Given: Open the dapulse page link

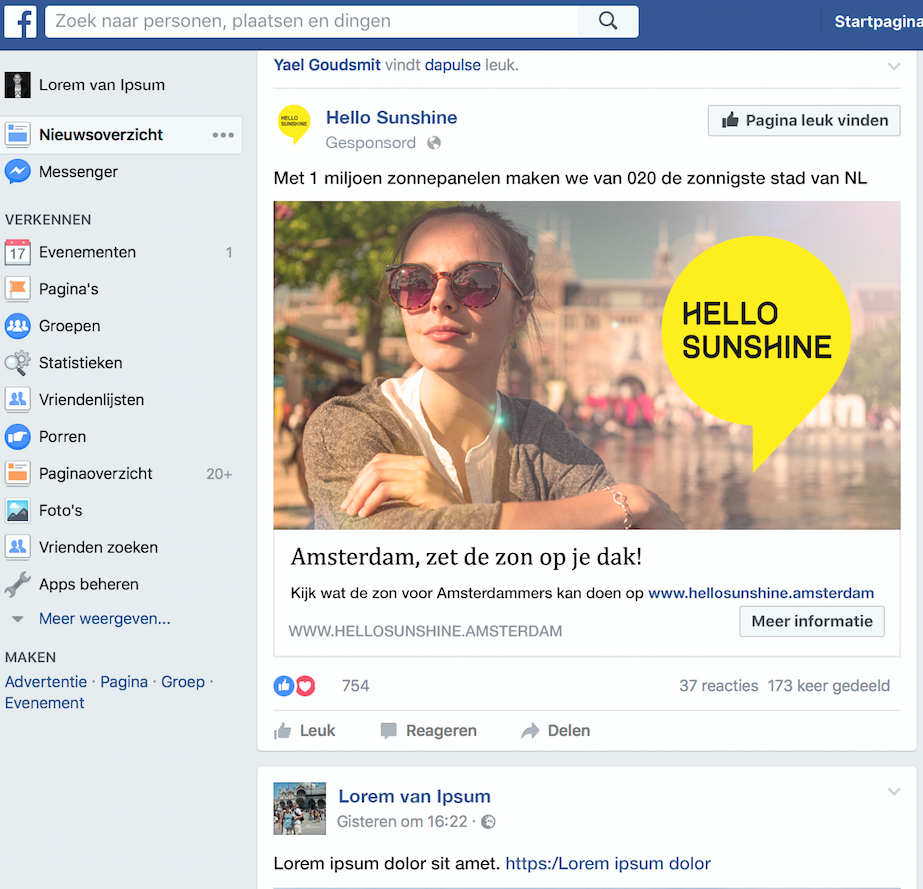Looking at the screenshot, I should click(453, 65).
